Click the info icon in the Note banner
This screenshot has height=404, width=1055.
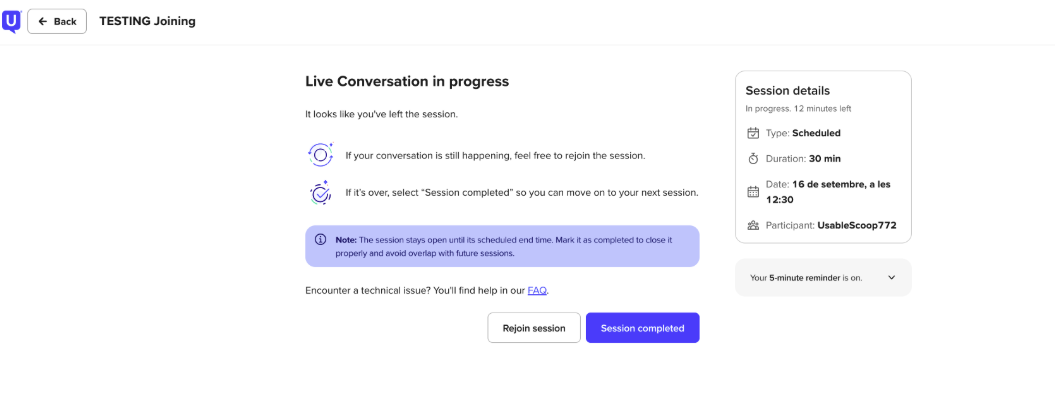pyautogui.click(x=320, y=240)
